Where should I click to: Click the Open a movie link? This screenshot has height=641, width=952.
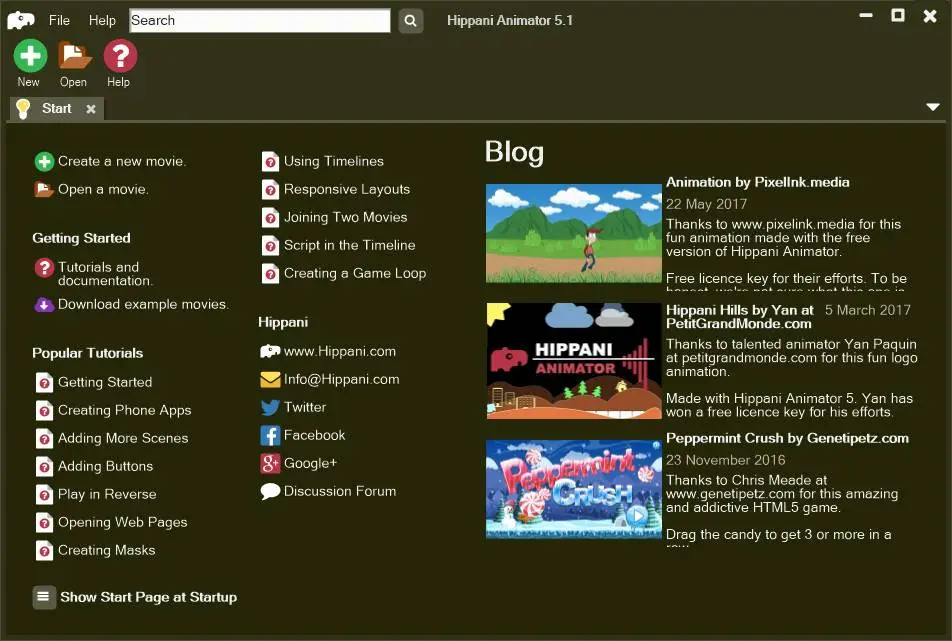pyautogui.click(x=103, y=189)
